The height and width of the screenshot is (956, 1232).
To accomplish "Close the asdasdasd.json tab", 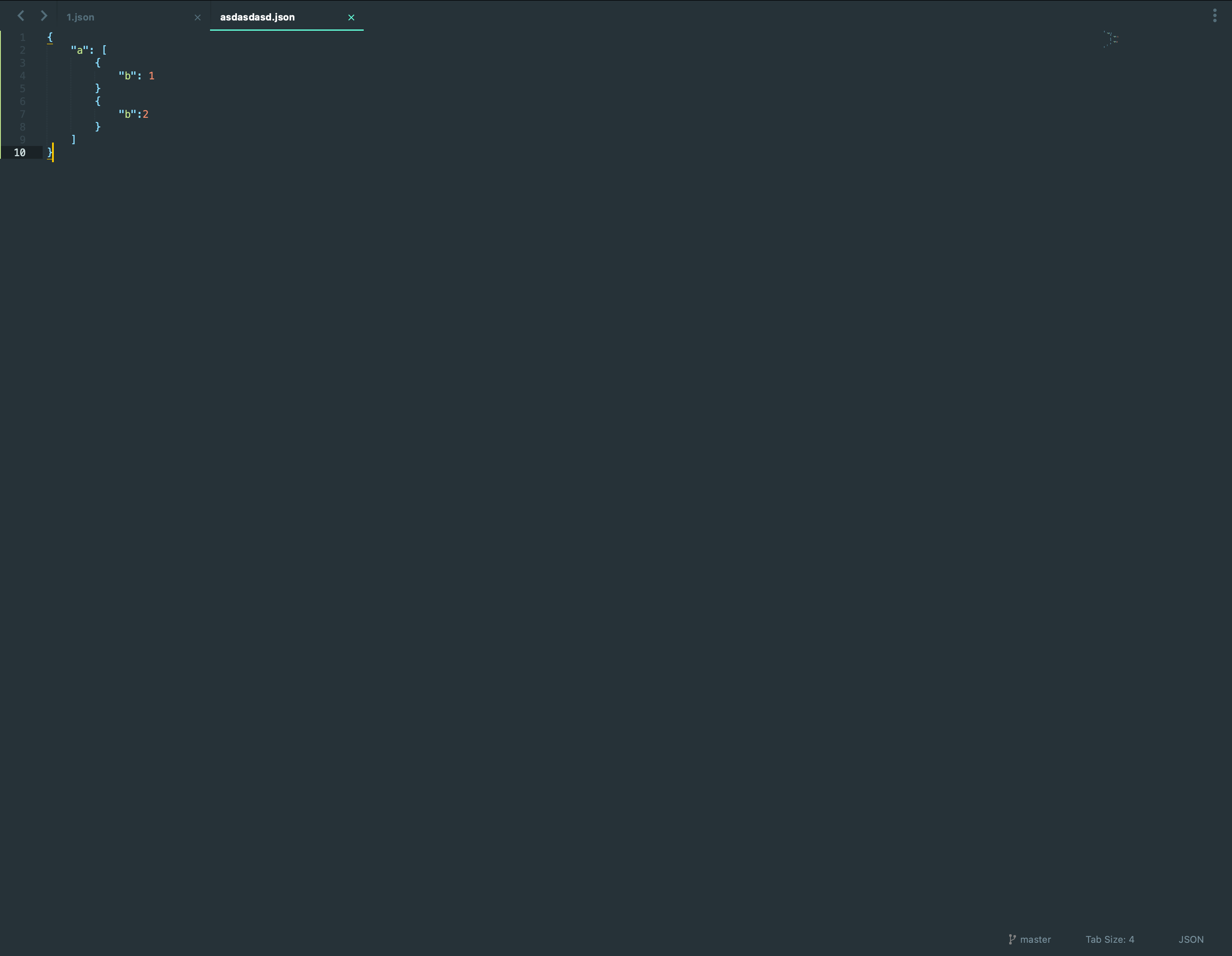I will [351, 17].
